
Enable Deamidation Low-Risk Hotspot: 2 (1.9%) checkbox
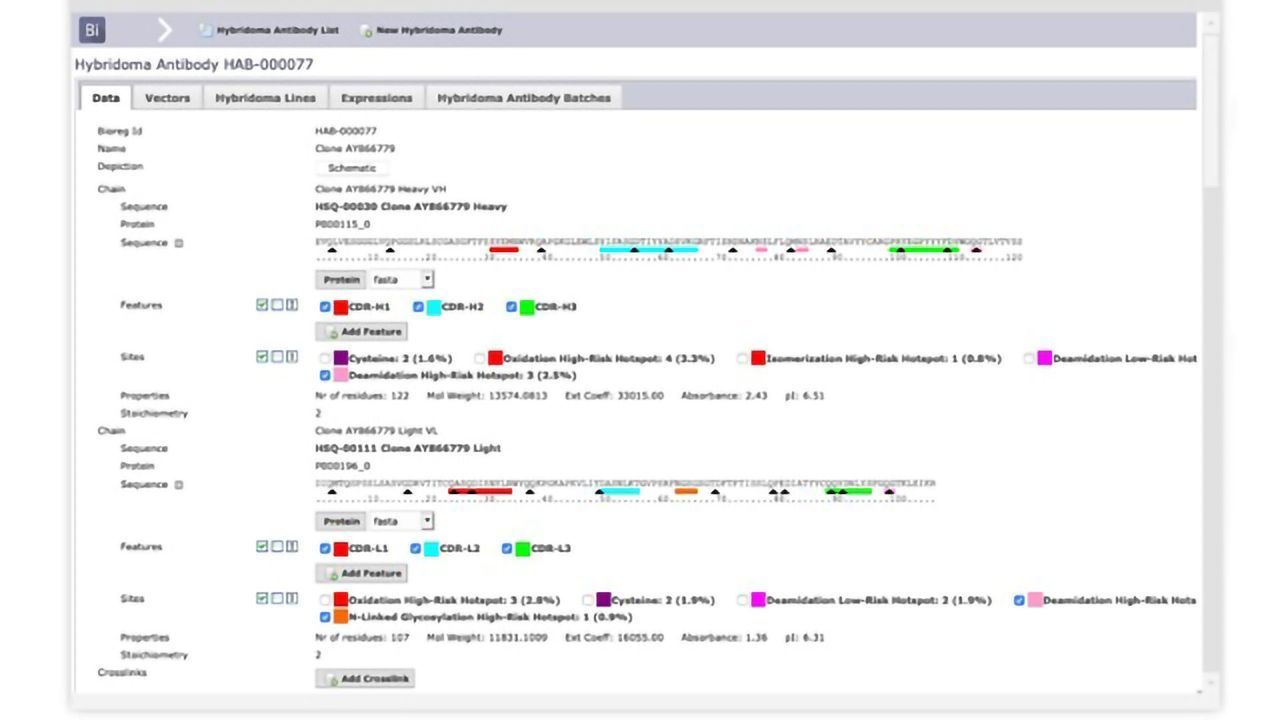pyautogui.click(x=743, y=600)
